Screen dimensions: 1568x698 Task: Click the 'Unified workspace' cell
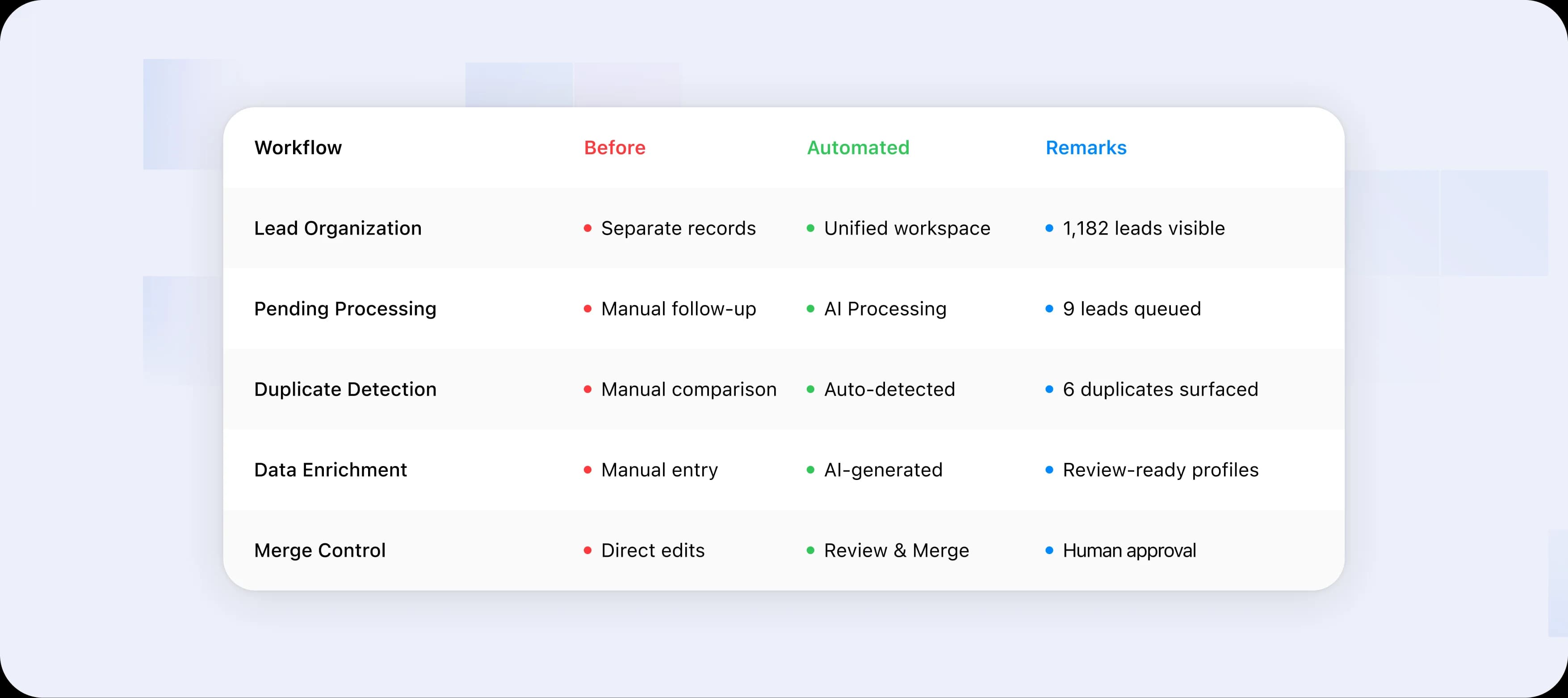[x=907, y=228]
